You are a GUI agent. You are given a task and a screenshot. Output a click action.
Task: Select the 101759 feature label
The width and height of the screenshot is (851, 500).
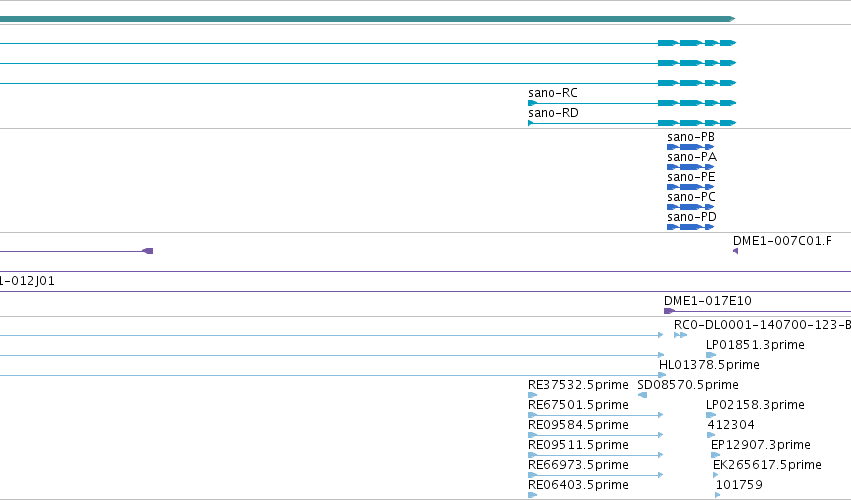coord(739,485)
